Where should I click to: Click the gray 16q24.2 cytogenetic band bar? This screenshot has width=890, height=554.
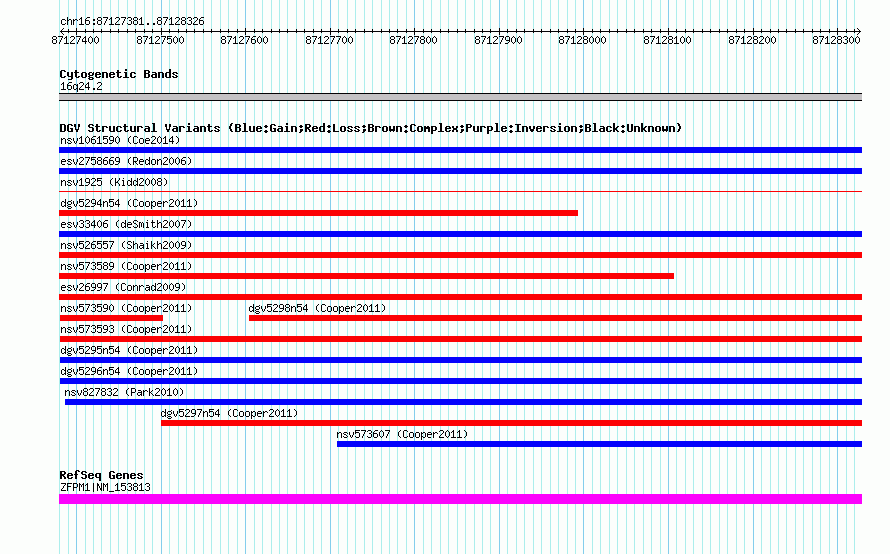point(460,97)
